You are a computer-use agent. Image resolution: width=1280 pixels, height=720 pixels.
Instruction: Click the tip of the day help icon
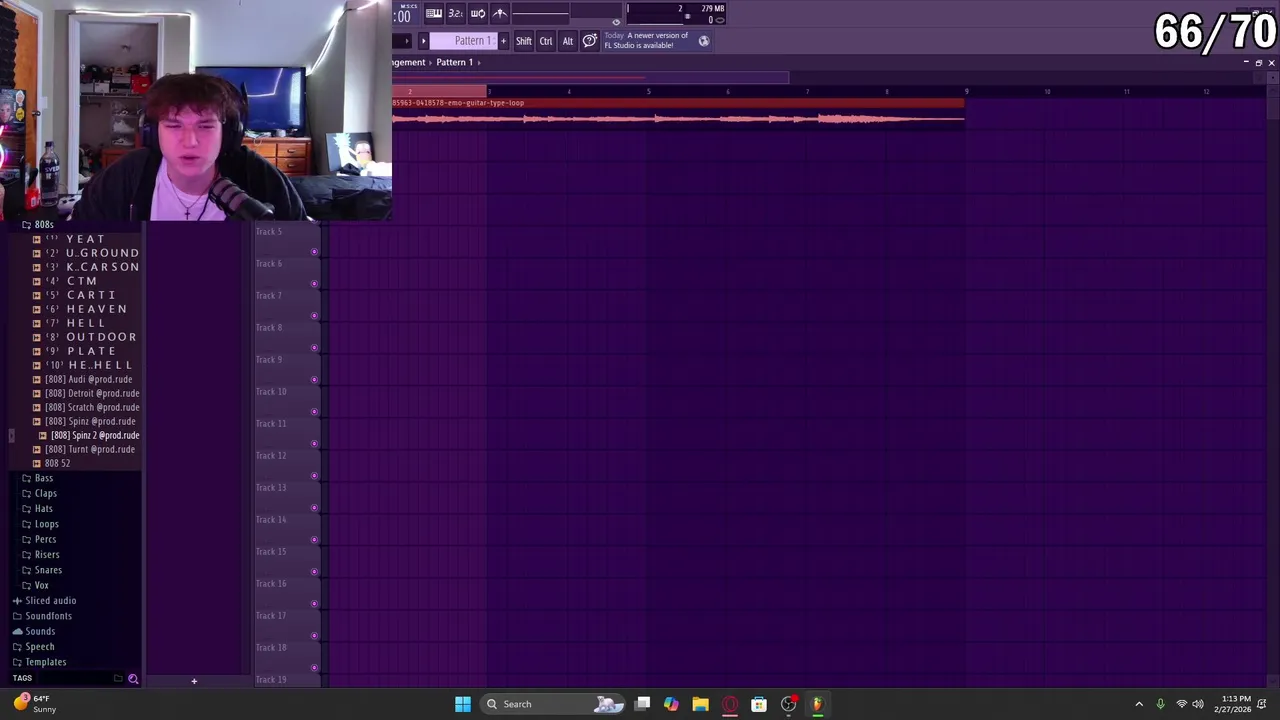590,41
